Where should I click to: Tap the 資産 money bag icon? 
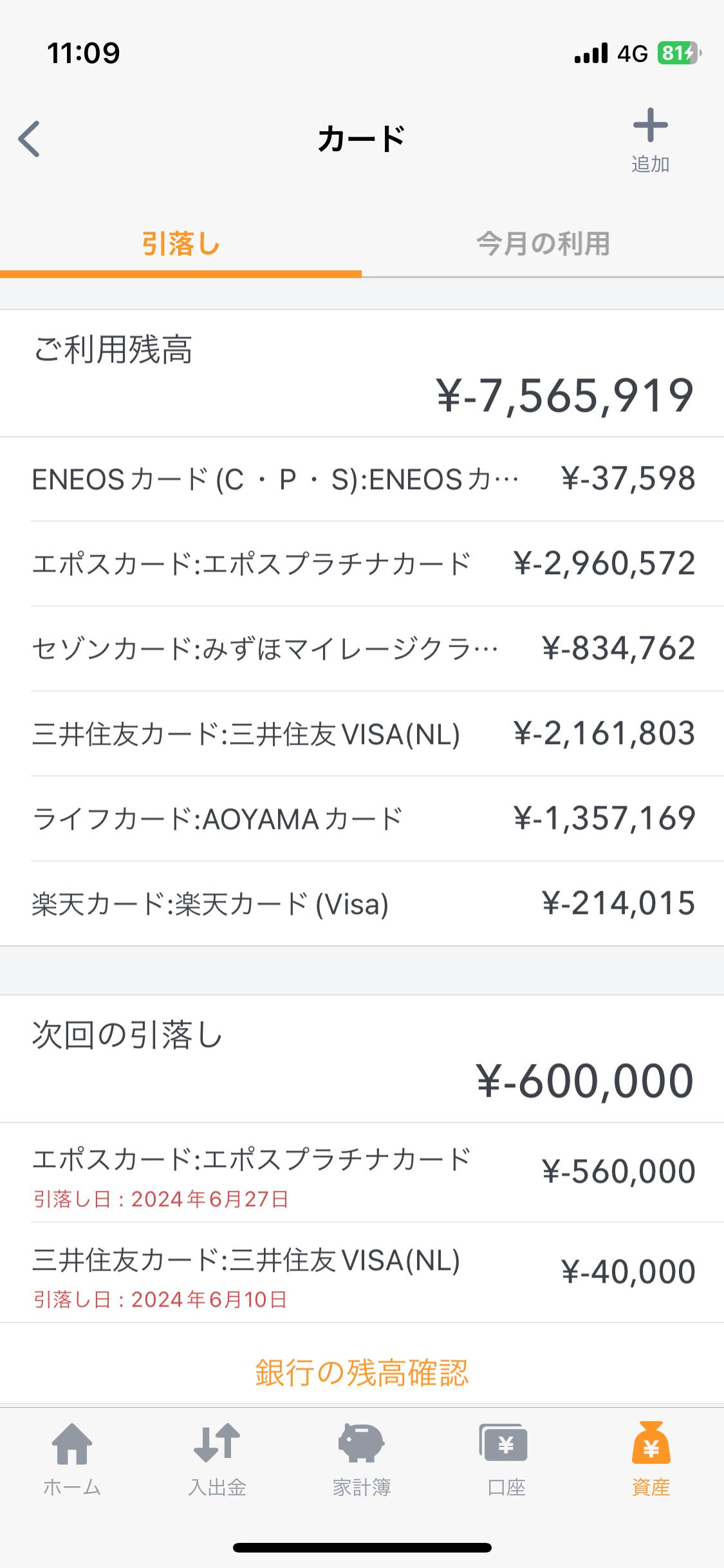click(651, 1459)
